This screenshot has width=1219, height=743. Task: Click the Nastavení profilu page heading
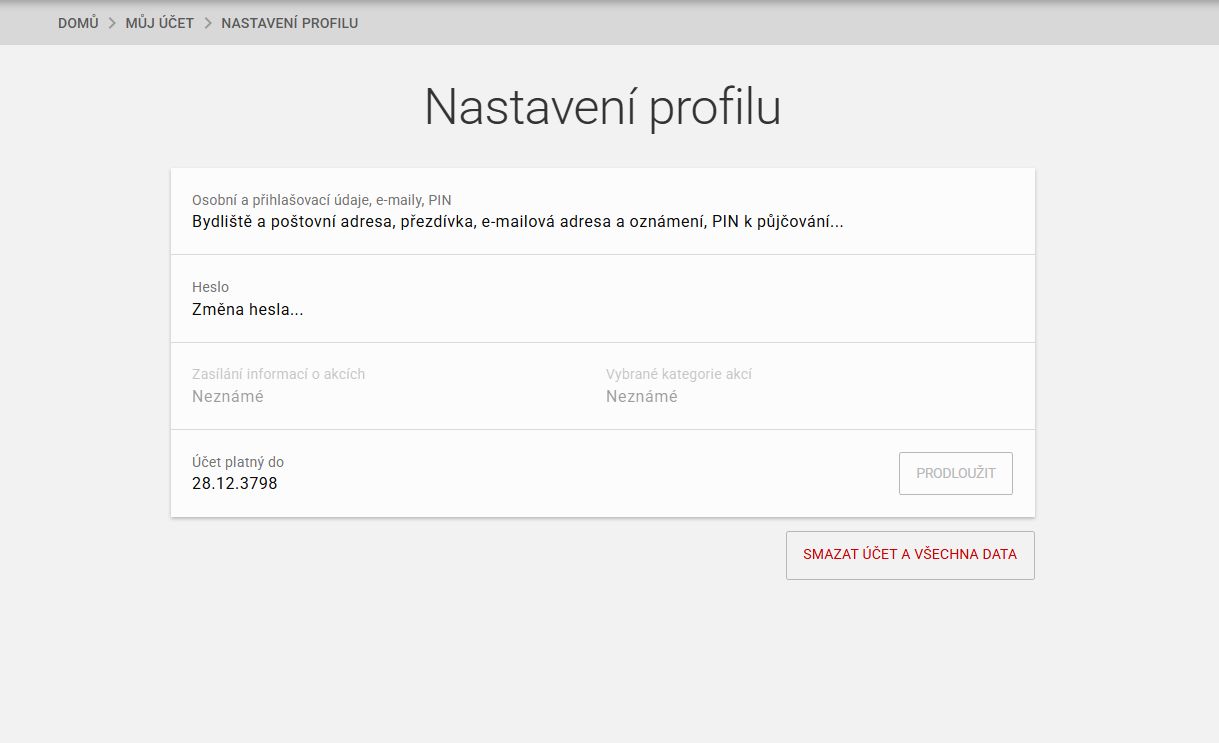[x=602, y=107]
